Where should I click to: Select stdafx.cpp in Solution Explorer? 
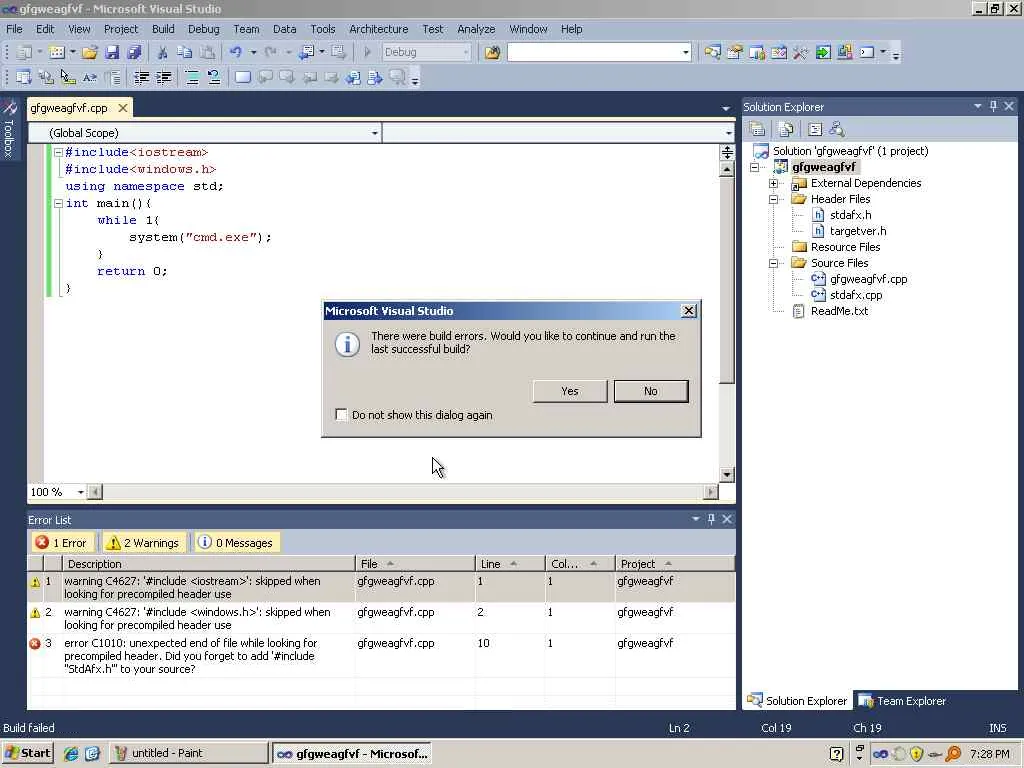(x=856, y=295)
